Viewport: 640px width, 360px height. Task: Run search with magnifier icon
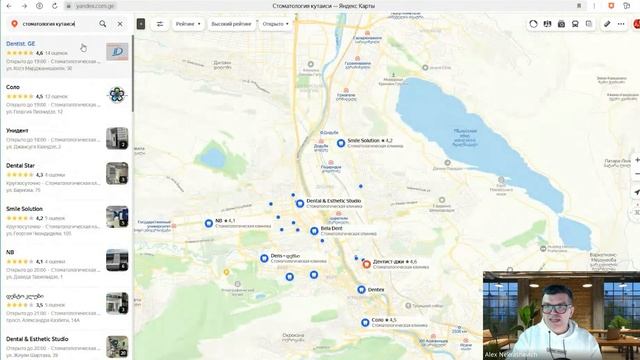pos(103,24)
